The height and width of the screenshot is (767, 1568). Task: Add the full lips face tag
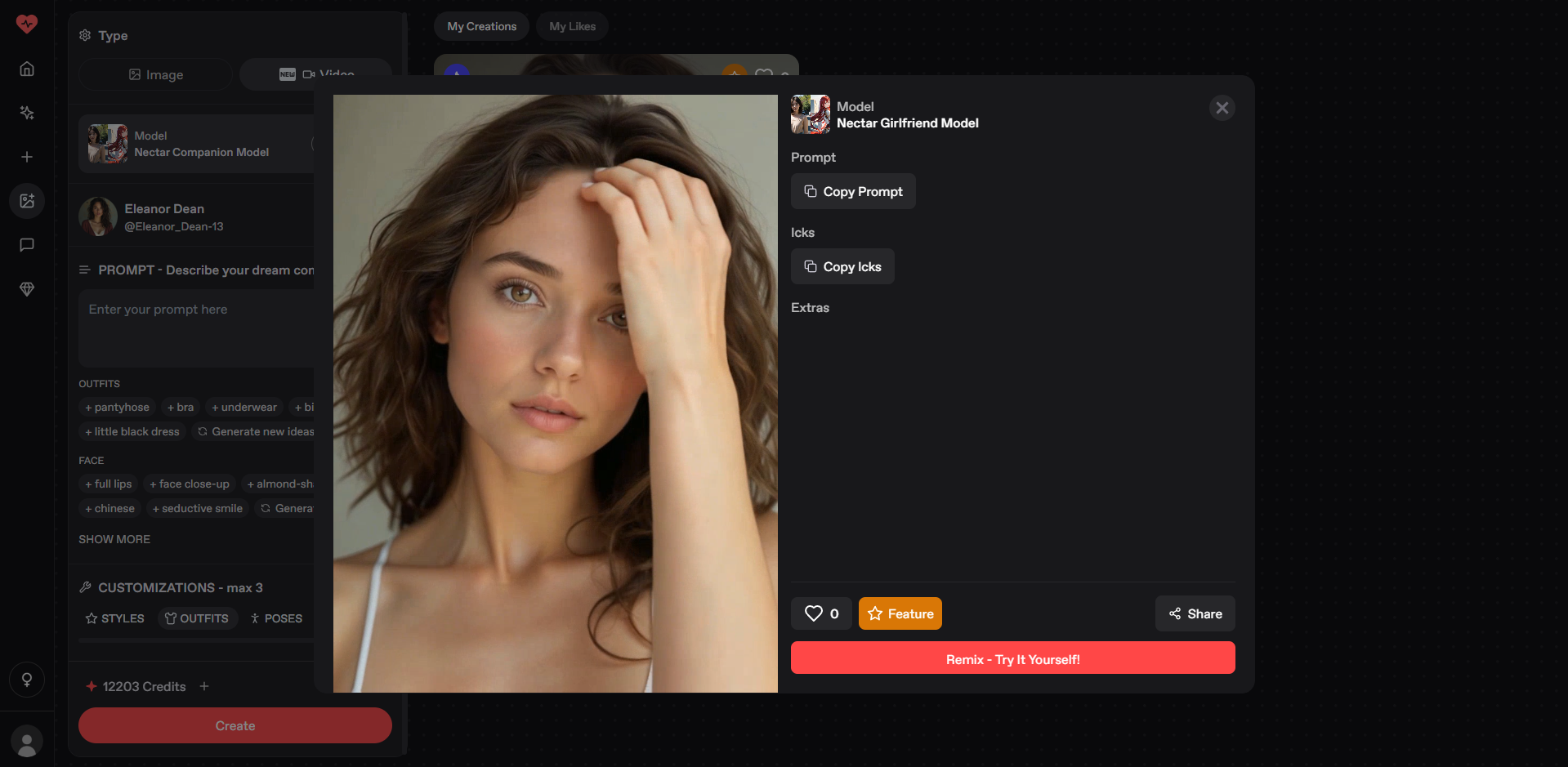coord(109,484)
